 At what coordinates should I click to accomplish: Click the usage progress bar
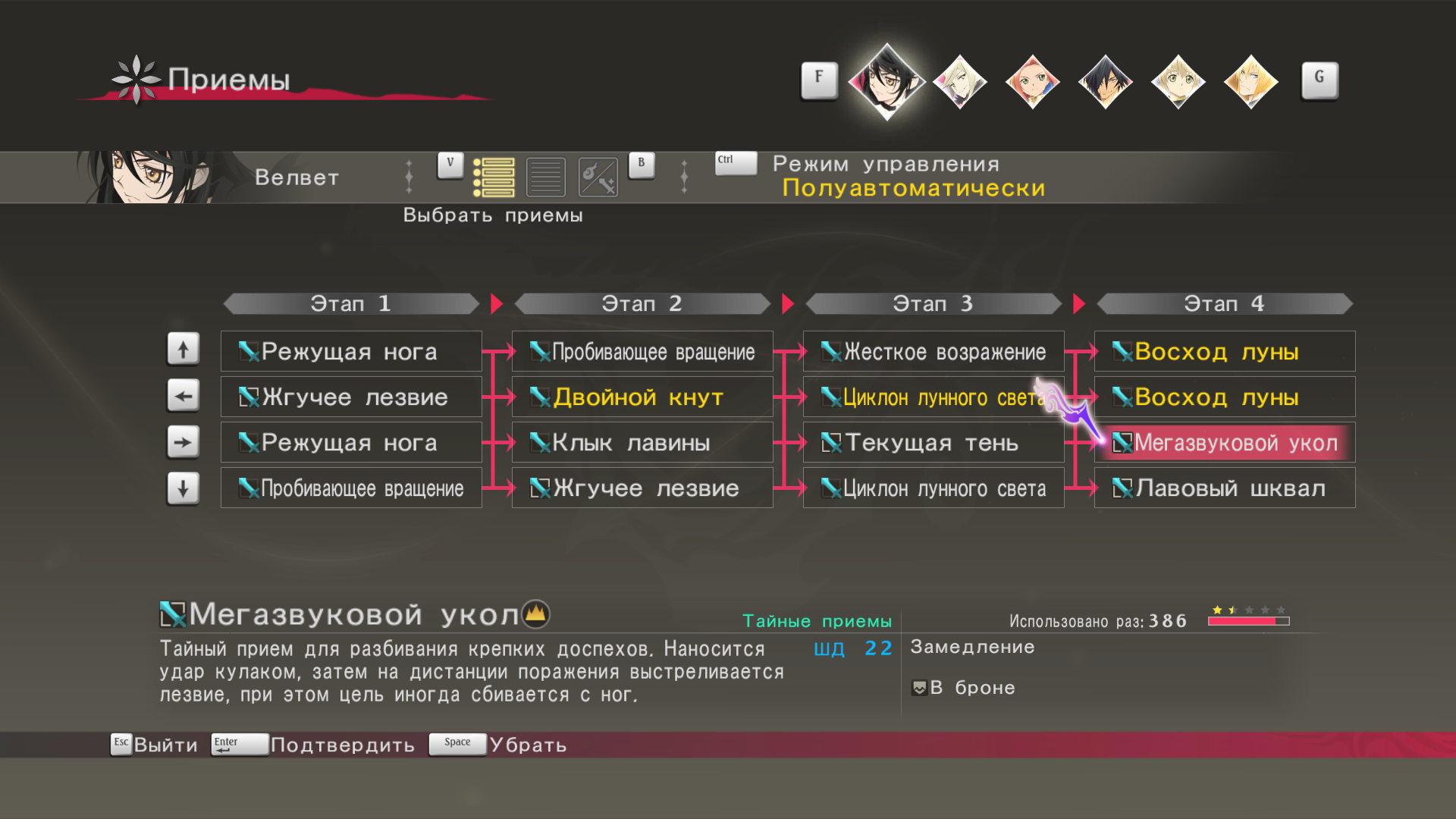coord(1248,621)
